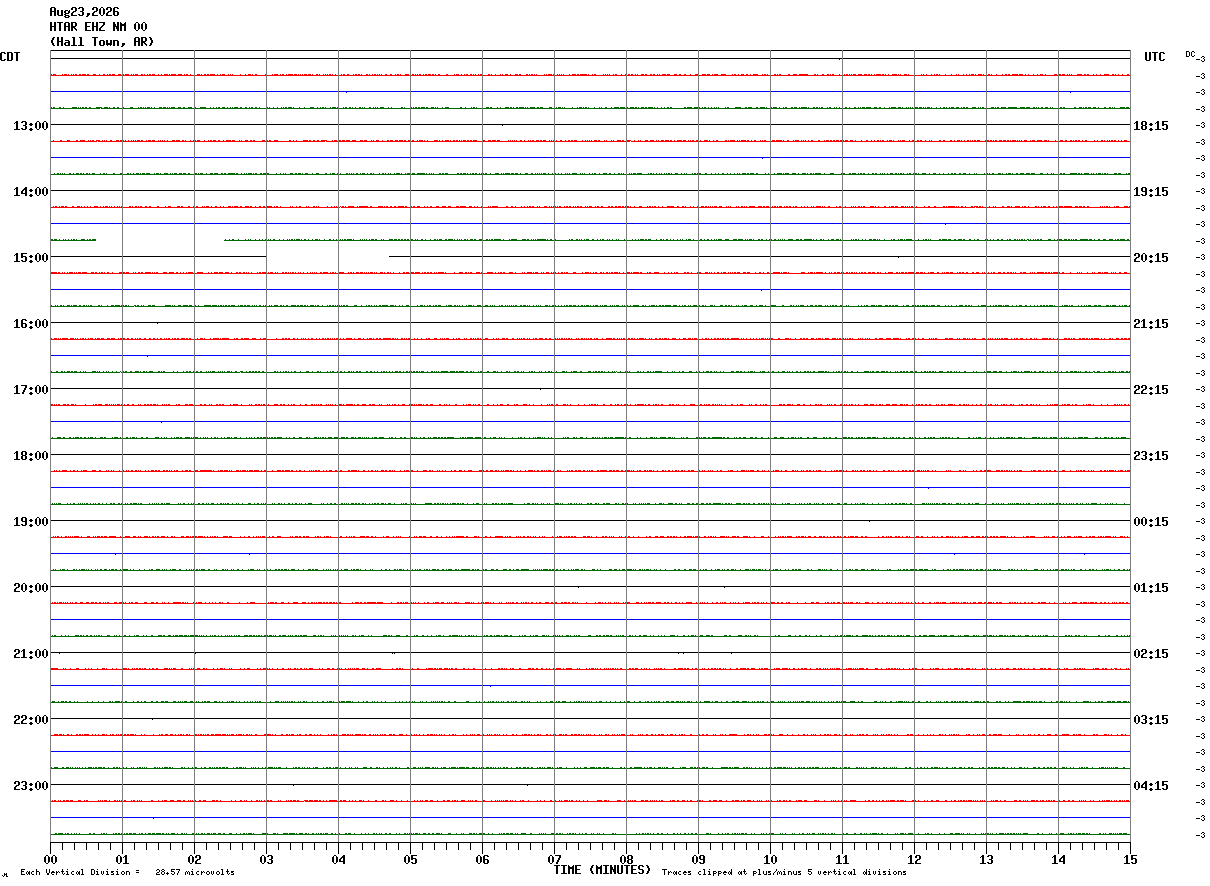Click minute 03 on the time axis
This screenshot has width=1210, height=886.
pos(266,859)
